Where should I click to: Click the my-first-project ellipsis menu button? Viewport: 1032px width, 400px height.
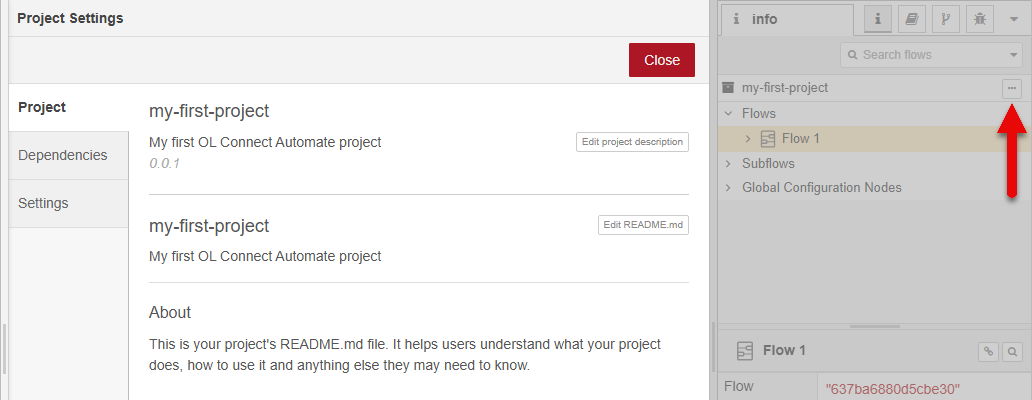(x=1012, y=88)
